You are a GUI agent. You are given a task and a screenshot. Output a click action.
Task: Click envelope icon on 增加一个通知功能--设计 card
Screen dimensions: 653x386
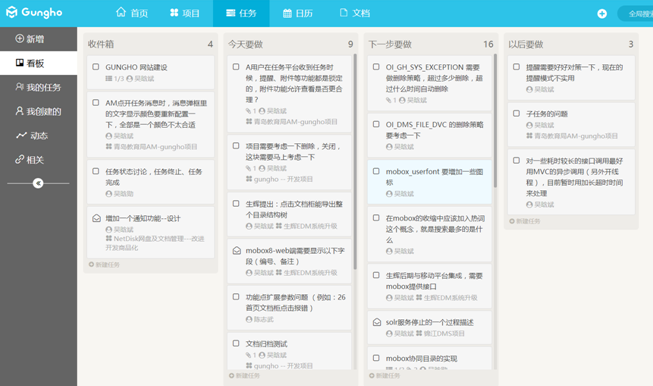pyautogui.click(x=96, y=218)
